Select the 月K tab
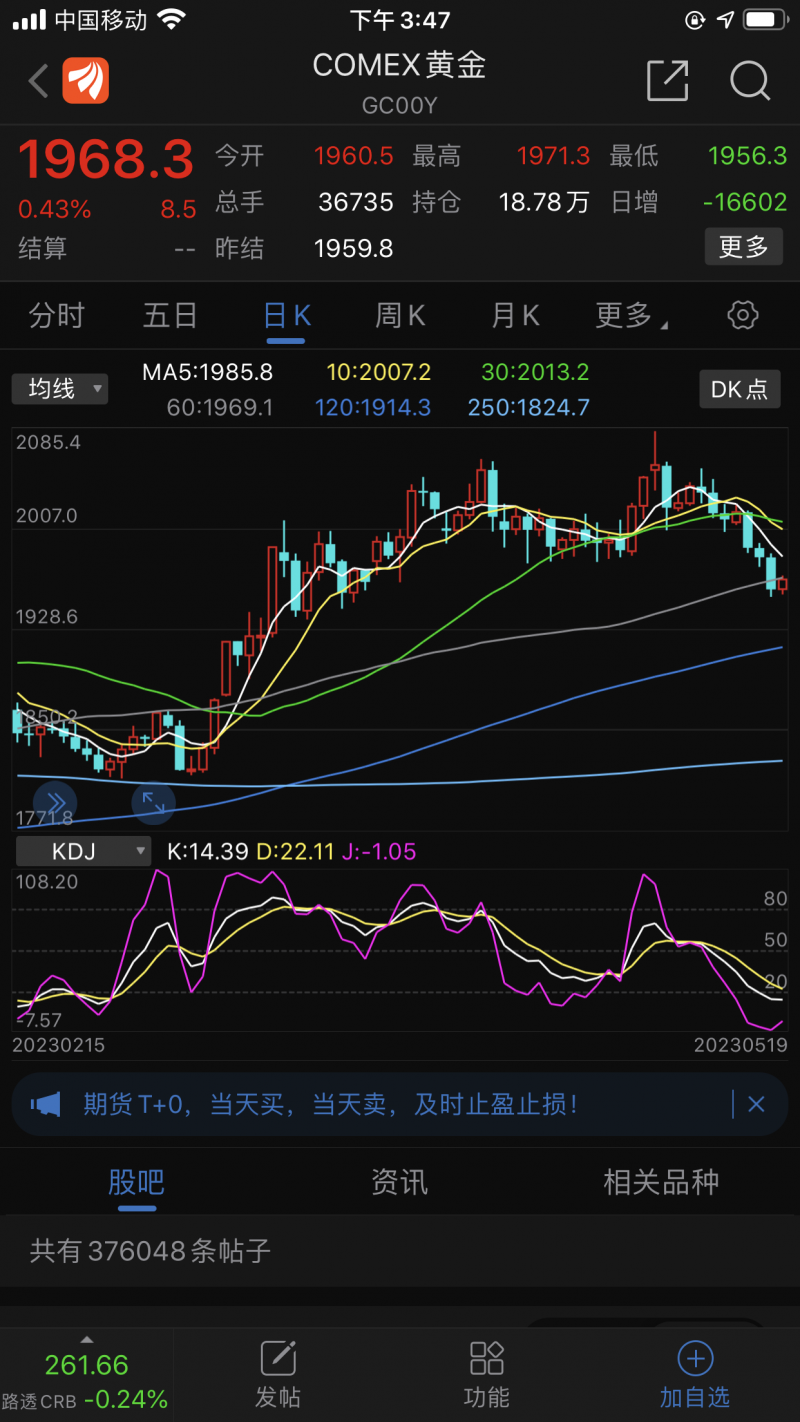Screen dimensions: 800x1422 coord(515,316)
